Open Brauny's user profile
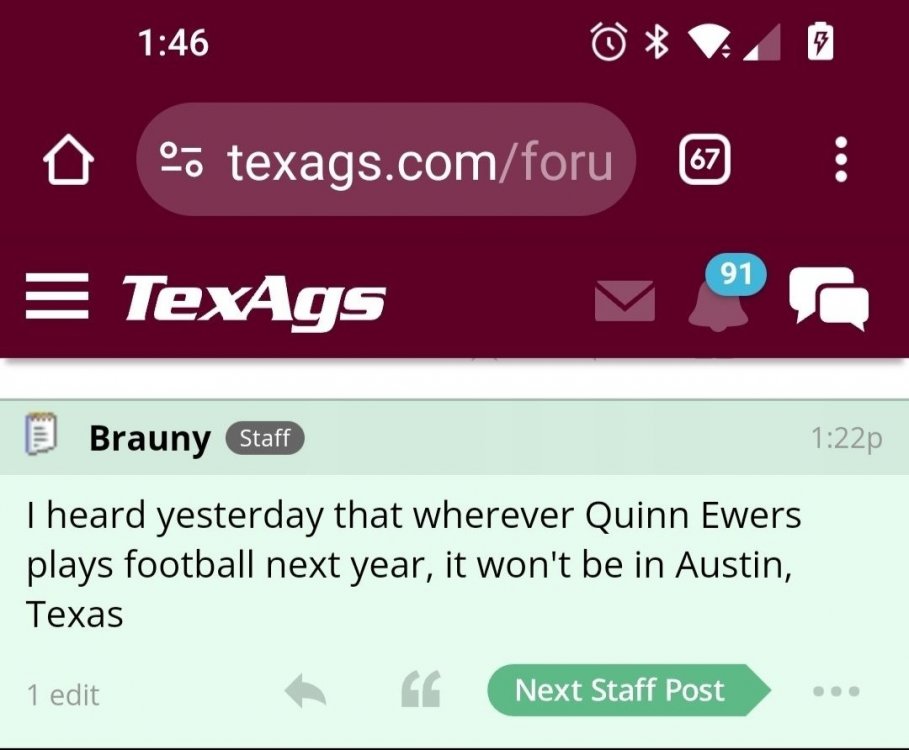 (x=150, y=438)
